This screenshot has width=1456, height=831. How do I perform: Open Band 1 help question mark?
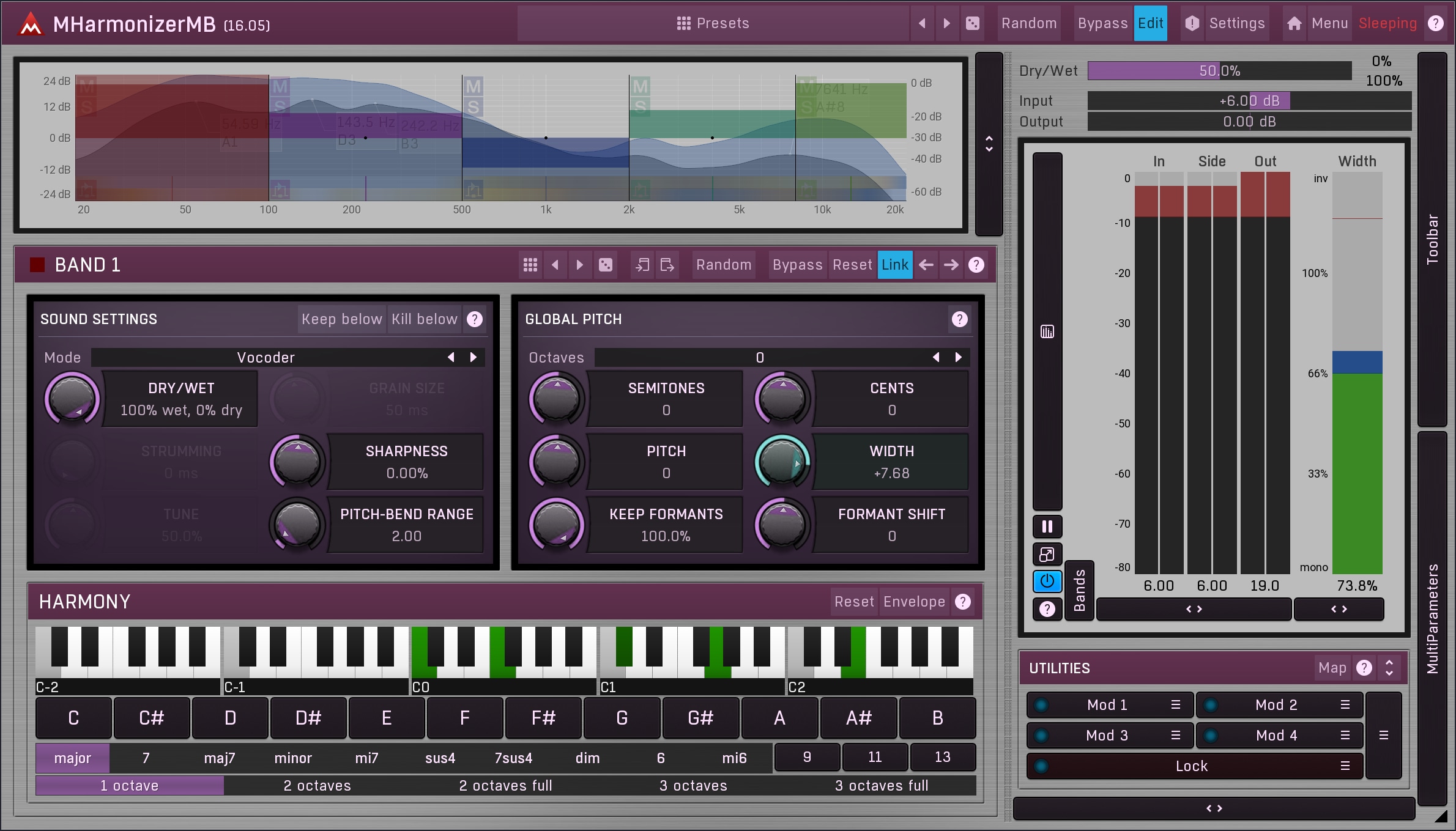click(976, 265)
